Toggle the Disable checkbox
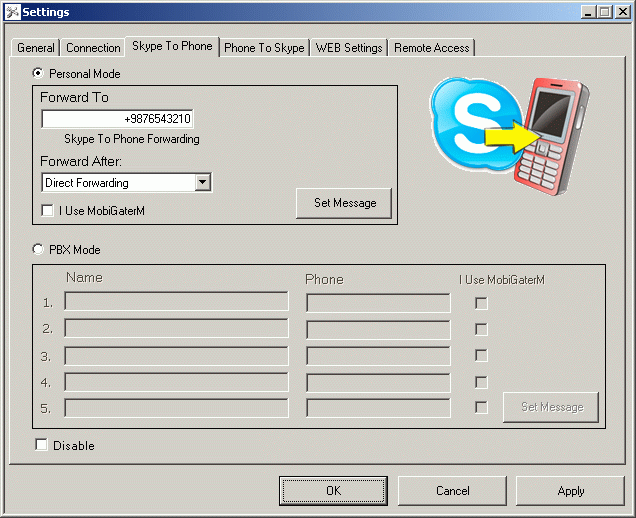Image resolution: width=636 pixels, height=518 pixels. pos(41,445)
